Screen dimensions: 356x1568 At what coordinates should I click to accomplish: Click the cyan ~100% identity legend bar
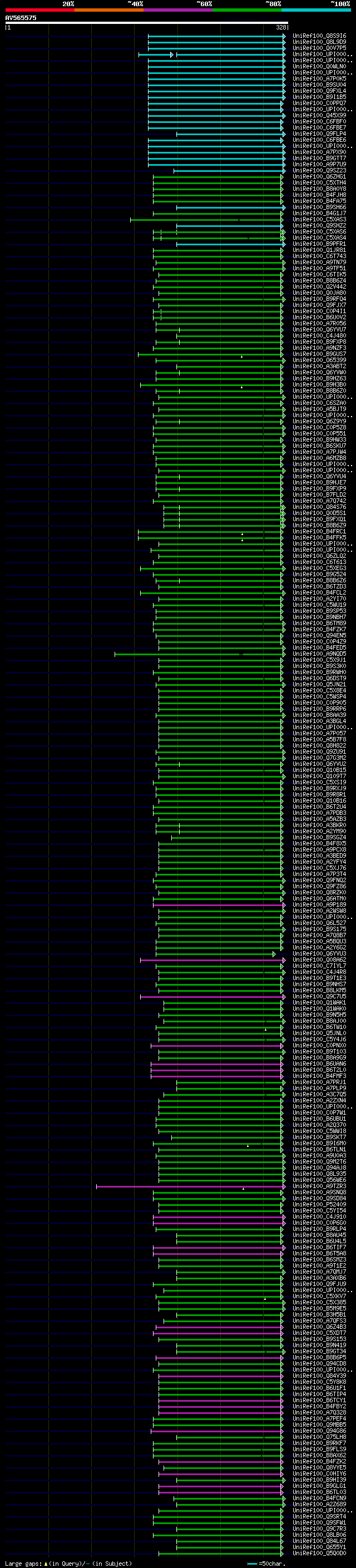pyautogui.click(x=317, y=10)
